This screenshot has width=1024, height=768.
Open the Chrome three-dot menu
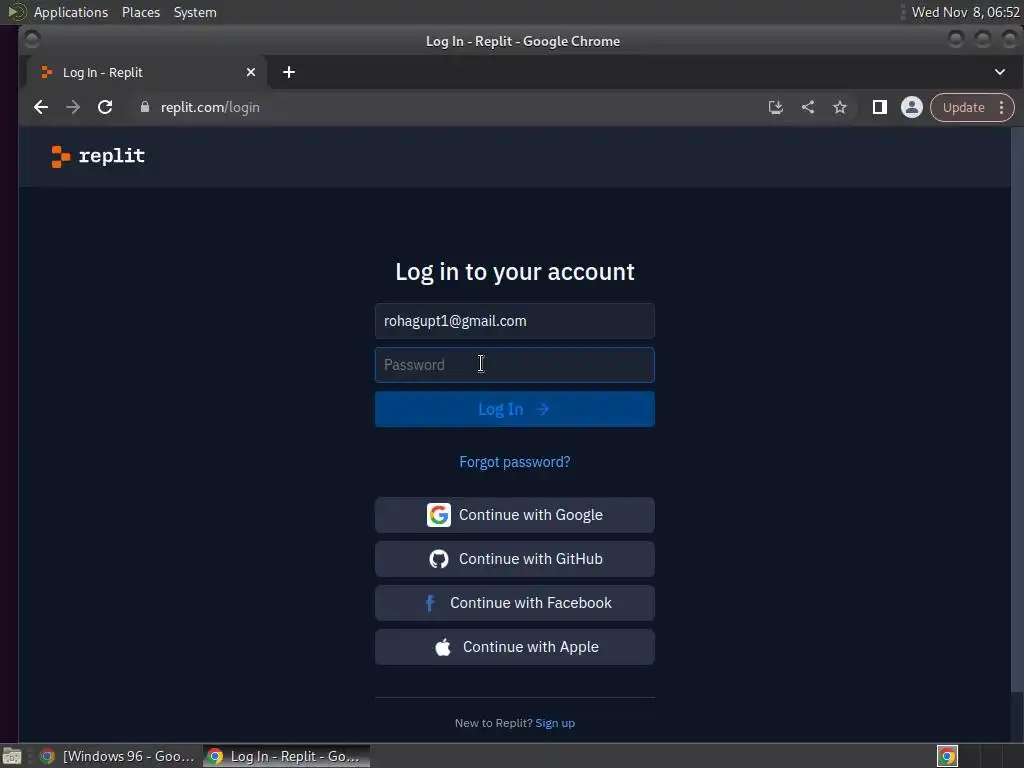point(1001,107)
